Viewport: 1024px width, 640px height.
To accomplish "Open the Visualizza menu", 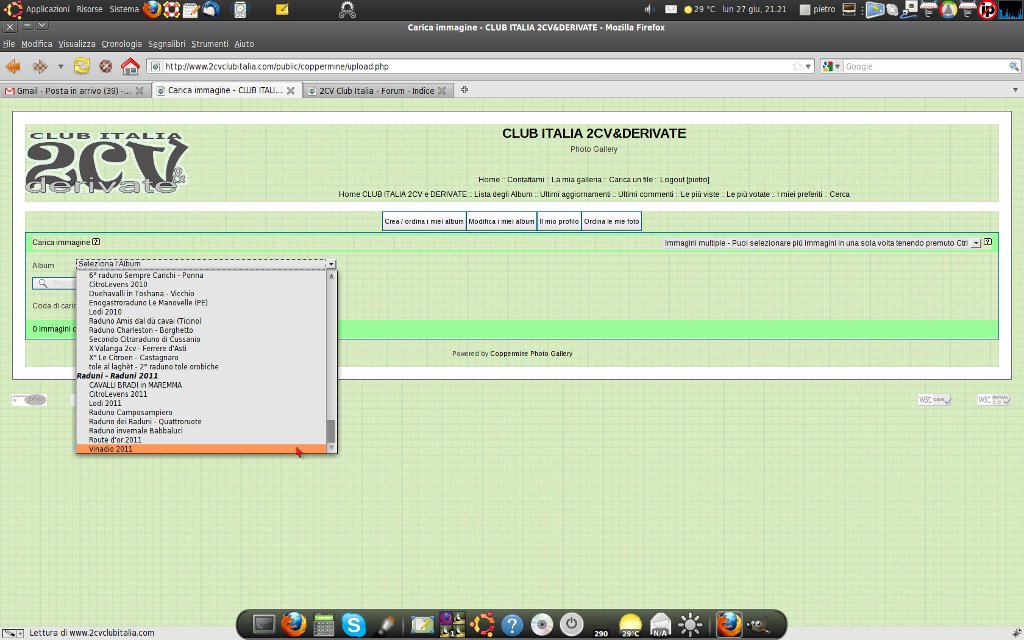I will [76, 44].
